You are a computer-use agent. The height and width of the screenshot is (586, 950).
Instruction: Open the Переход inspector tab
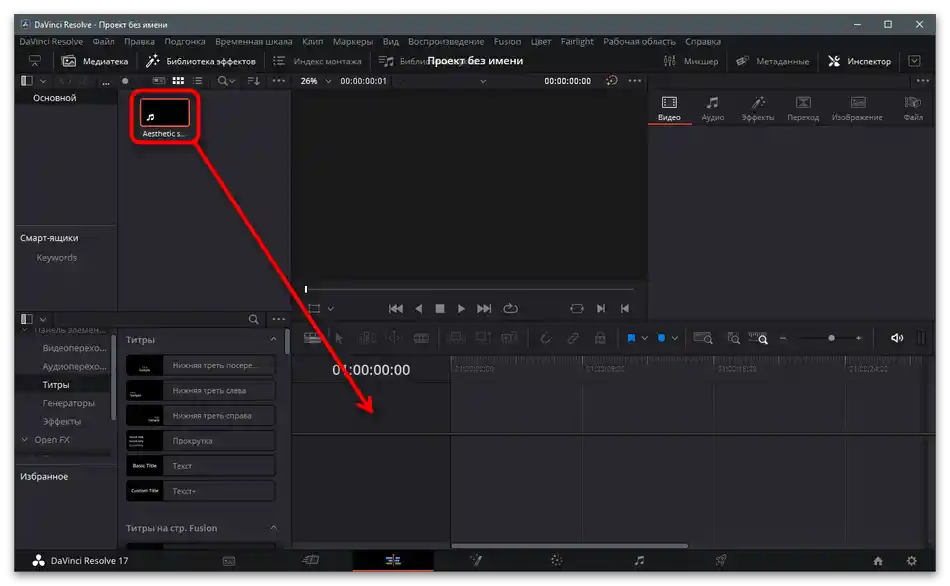(803, 109)
